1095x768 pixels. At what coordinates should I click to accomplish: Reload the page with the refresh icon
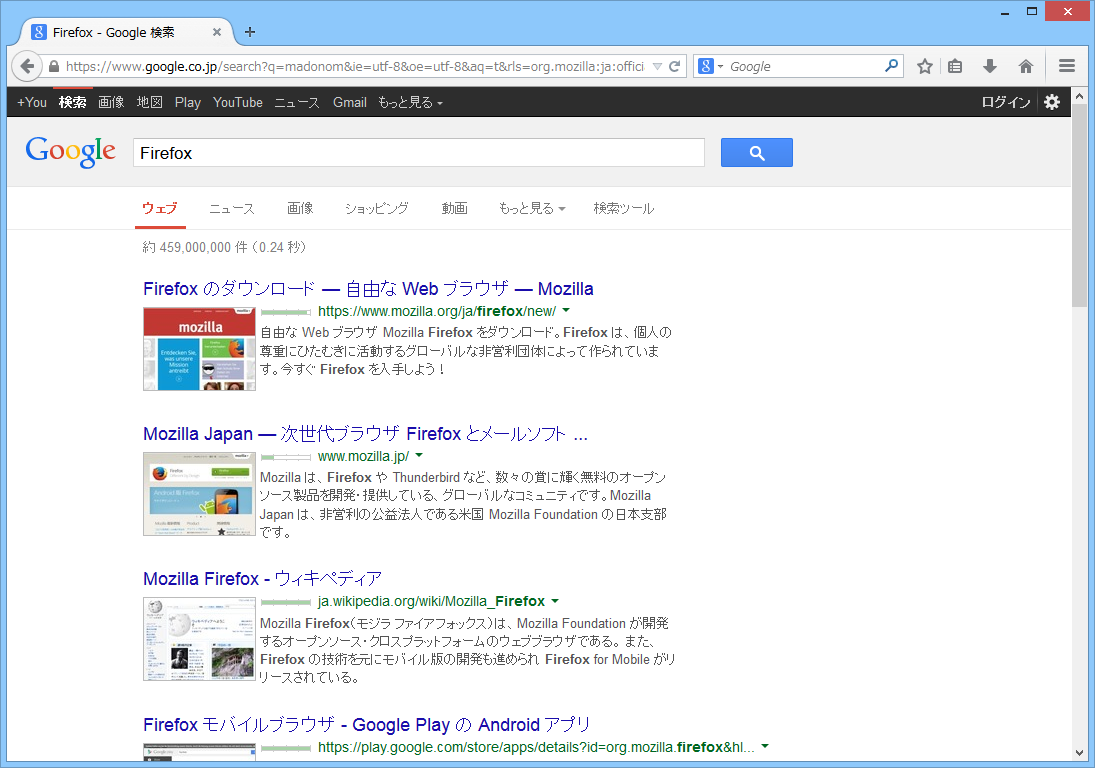point(674,66)
